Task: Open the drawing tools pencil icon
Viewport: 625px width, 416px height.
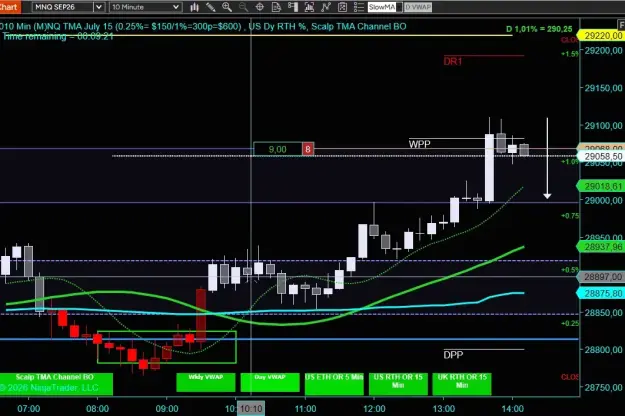Action: [211, 7]
